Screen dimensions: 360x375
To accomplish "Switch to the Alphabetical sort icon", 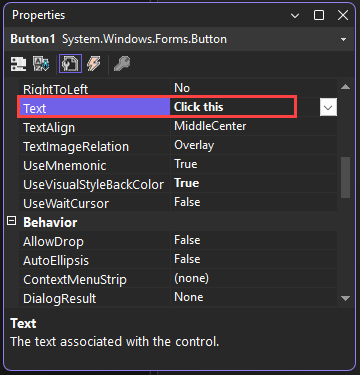I will click(41, 63).
